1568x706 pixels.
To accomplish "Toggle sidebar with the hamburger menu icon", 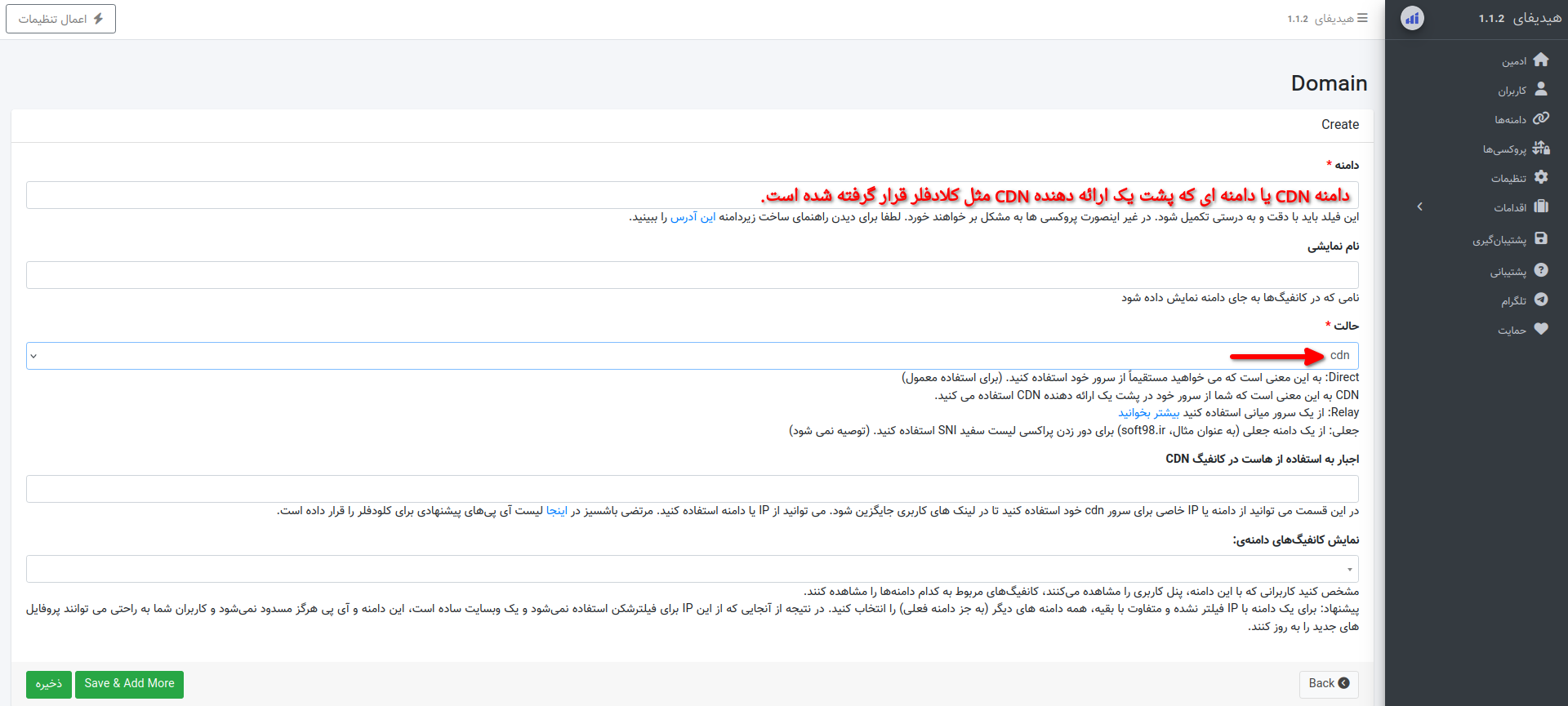I will click(x=1362, y=18).
